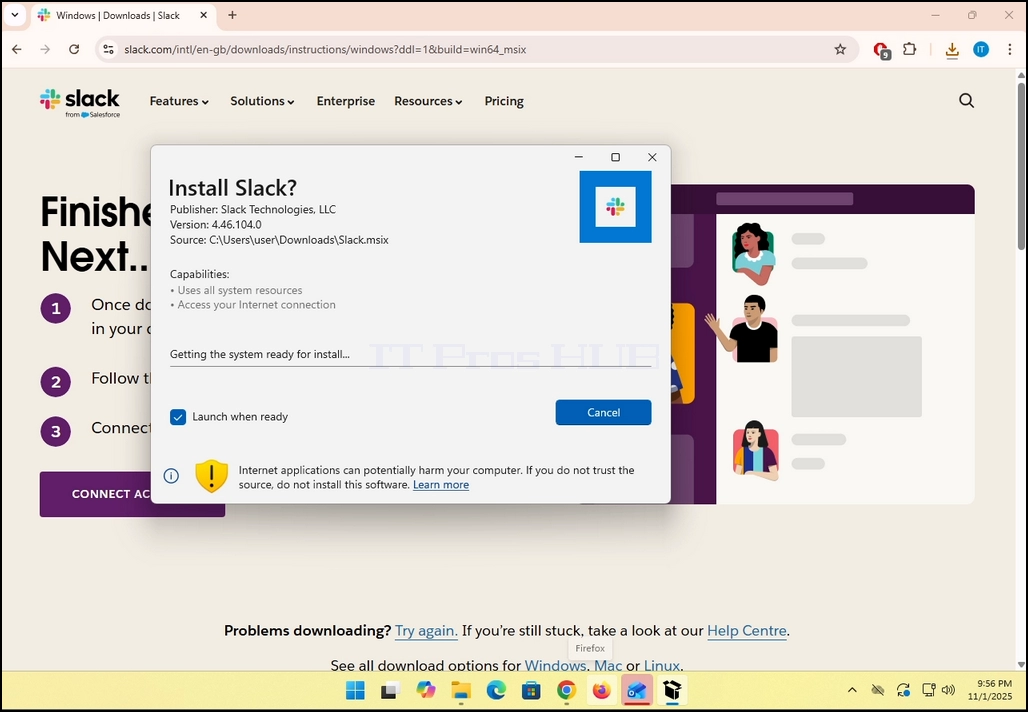Cancel the Slack installation
Image resolution: width=1028 pixels, height=712 pixels.
point(603,412)
